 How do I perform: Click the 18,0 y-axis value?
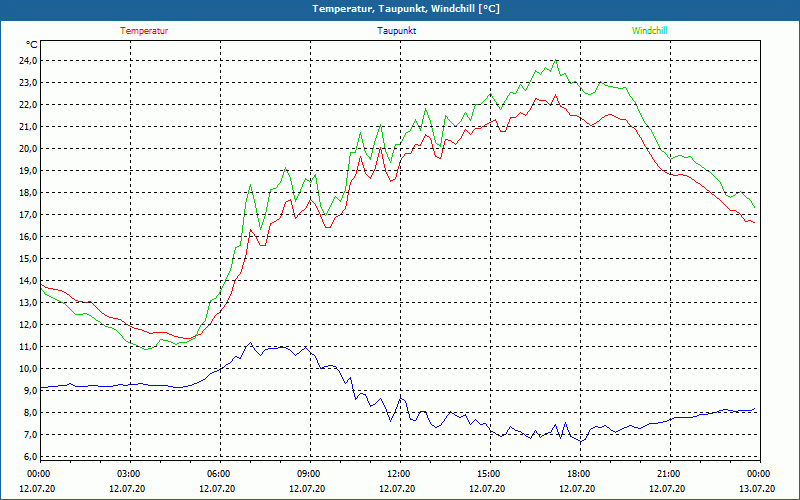coord(28,193)
